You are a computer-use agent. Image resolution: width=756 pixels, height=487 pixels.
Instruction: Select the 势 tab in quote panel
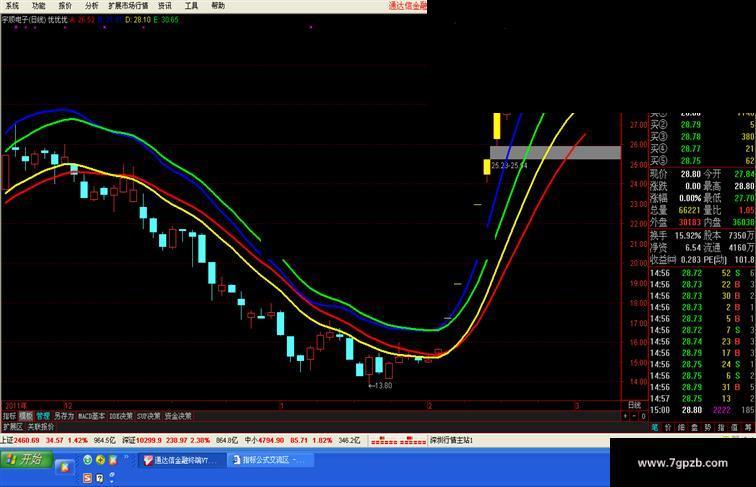[707, 427]
